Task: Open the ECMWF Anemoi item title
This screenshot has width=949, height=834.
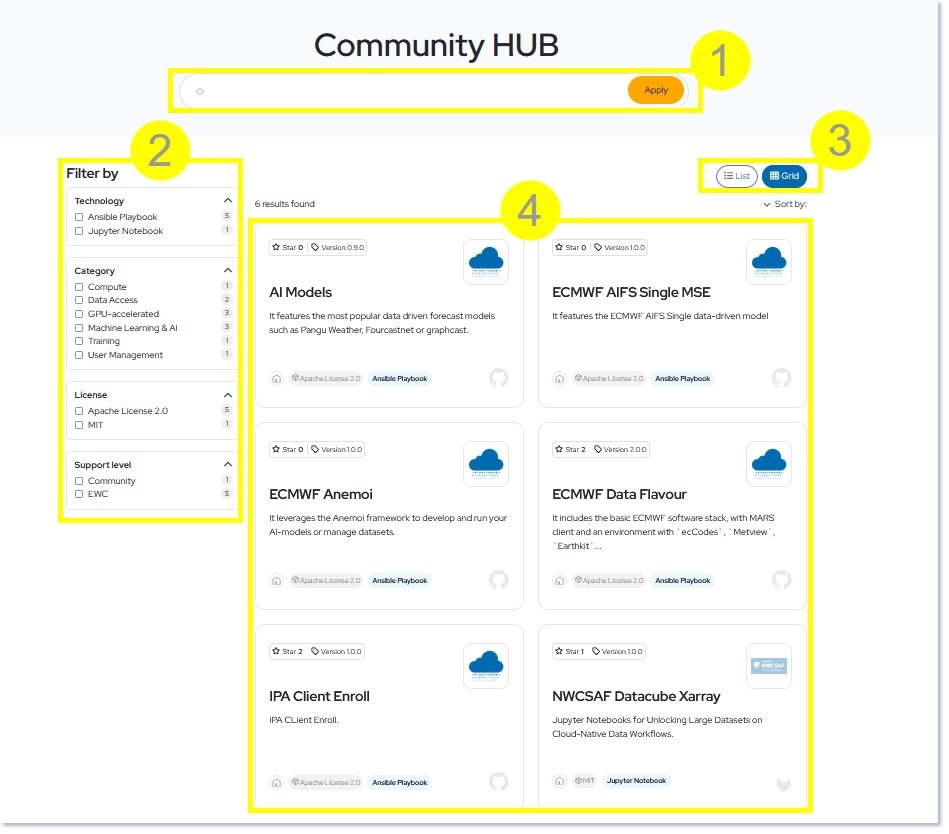Action: 321,495
